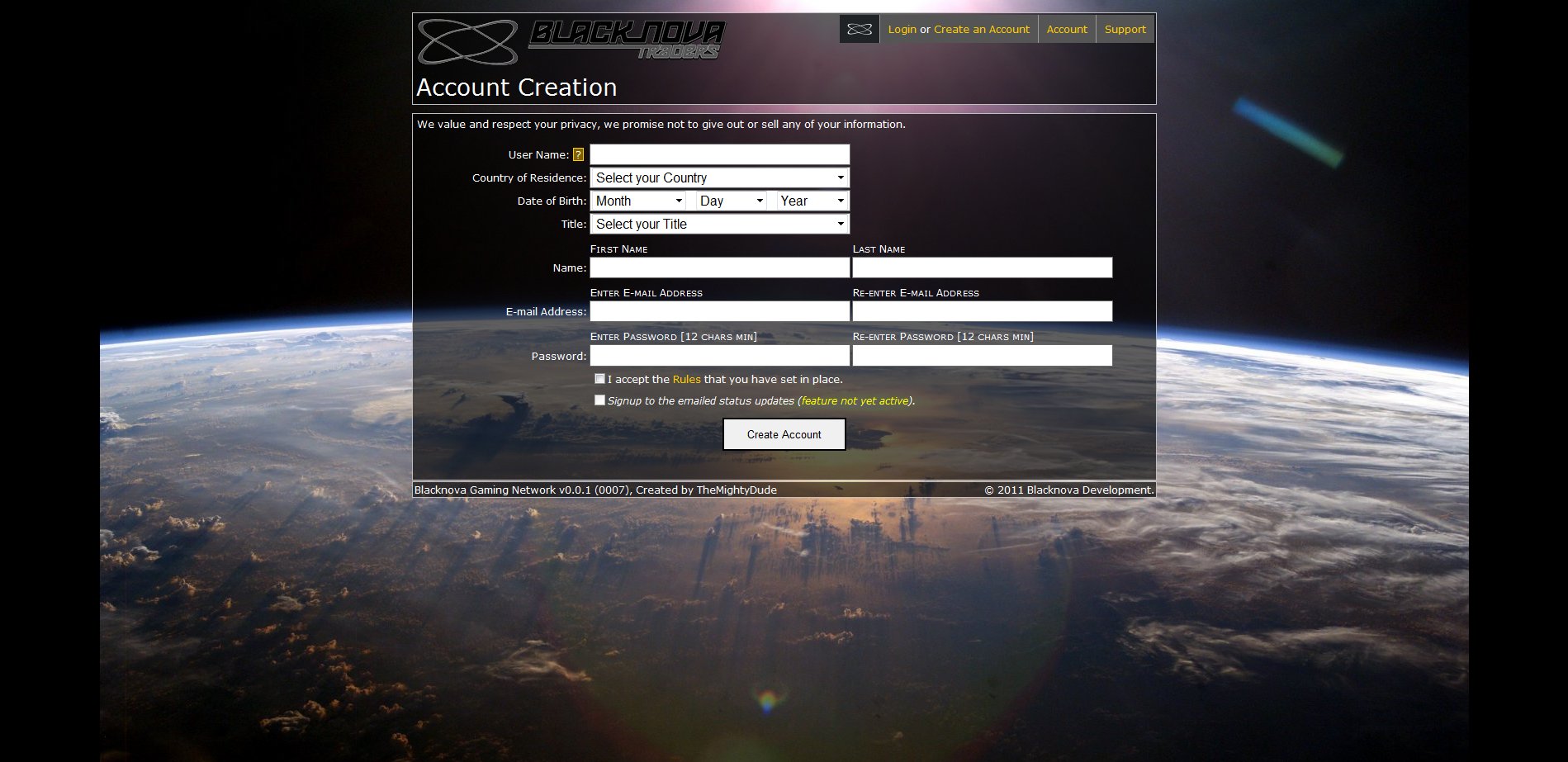Click the Create Account button
The width and height of the screenshot is (1568, 762).
point(784,434)
